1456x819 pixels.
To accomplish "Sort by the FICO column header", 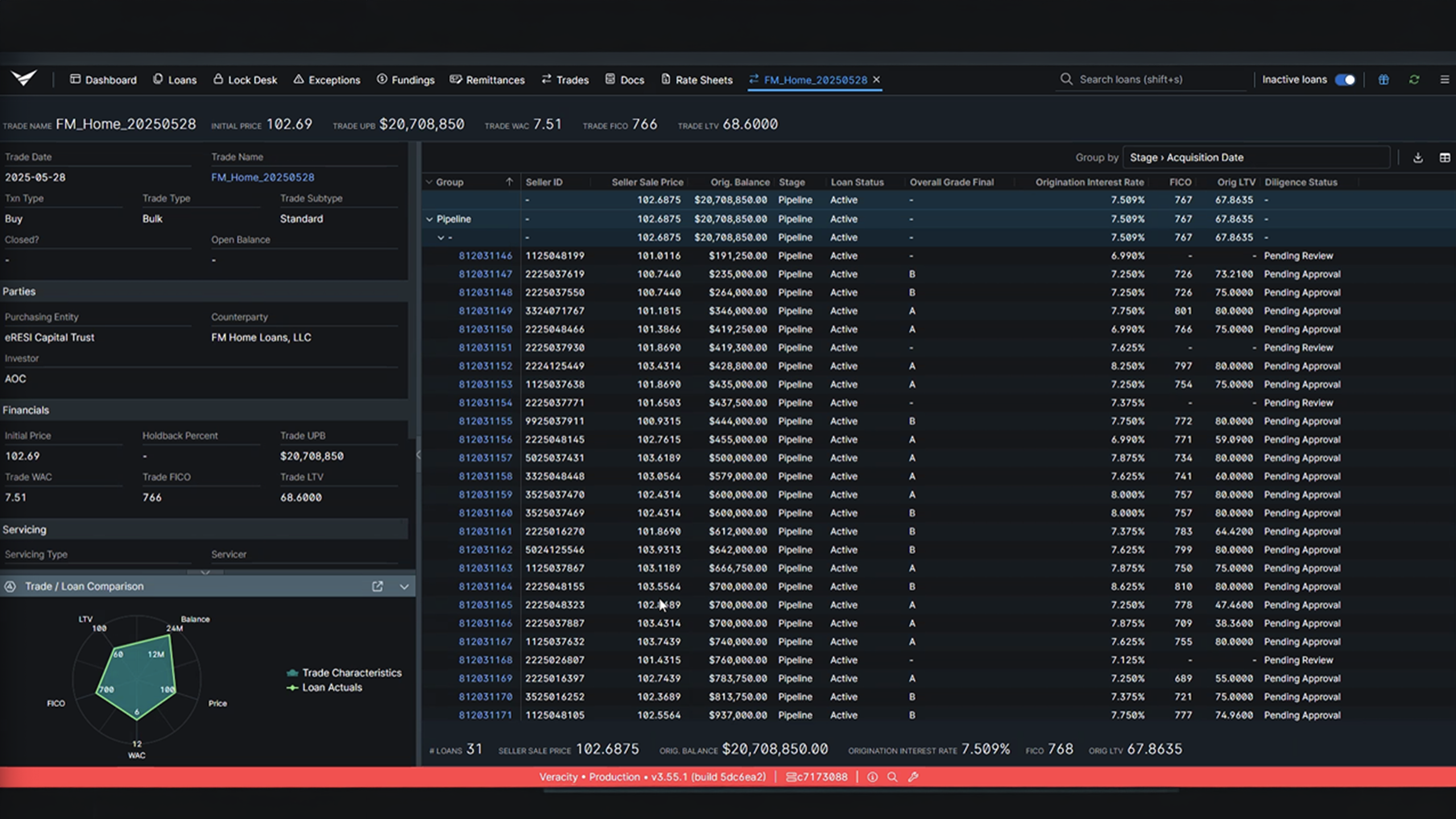I will [x=1180, y=183].
